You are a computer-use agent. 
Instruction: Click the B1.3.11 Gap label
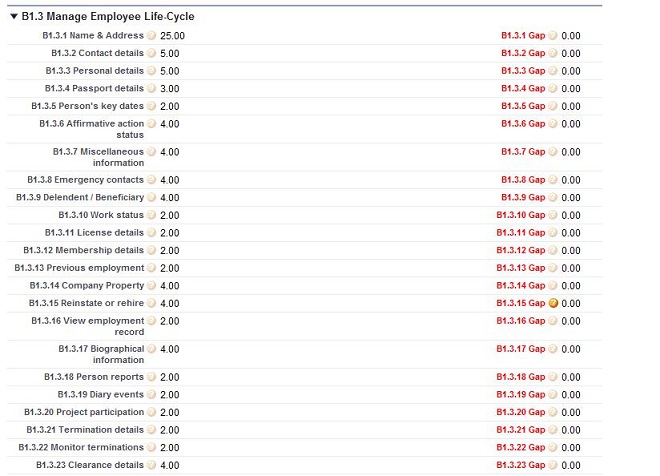(521, 233)
